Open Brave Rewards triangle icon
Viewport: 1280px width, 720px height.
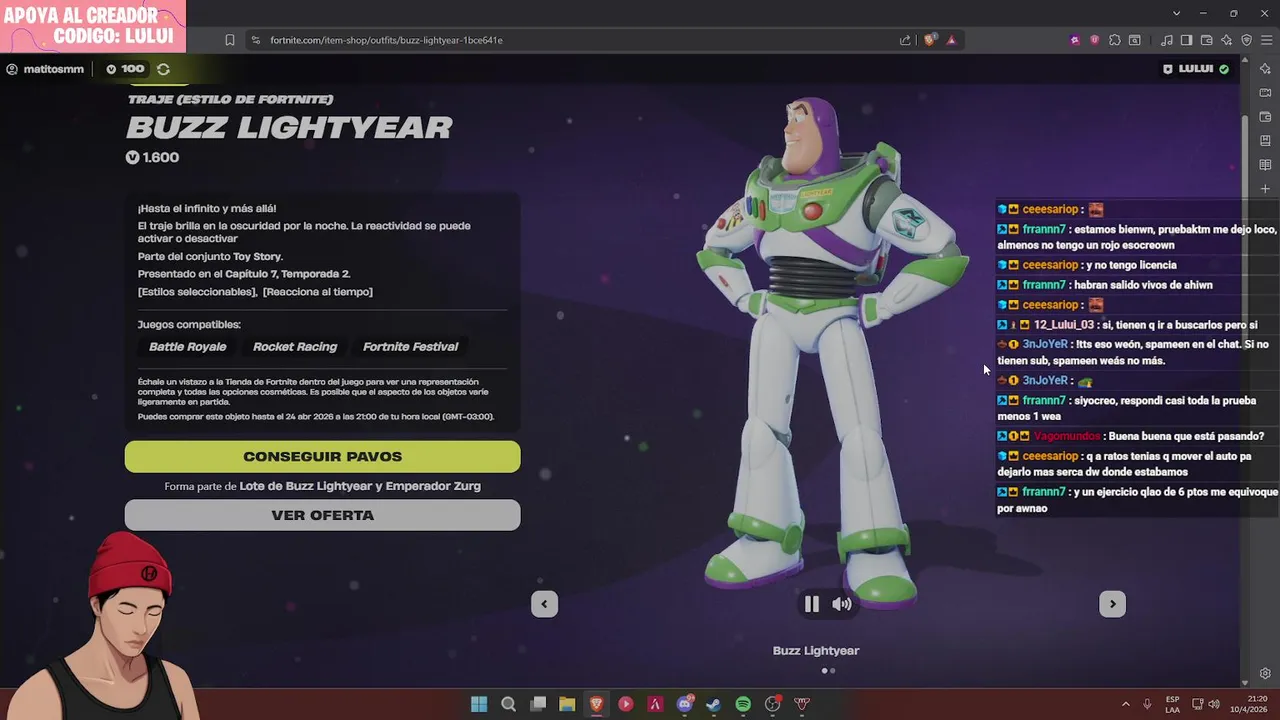[951, 40]
